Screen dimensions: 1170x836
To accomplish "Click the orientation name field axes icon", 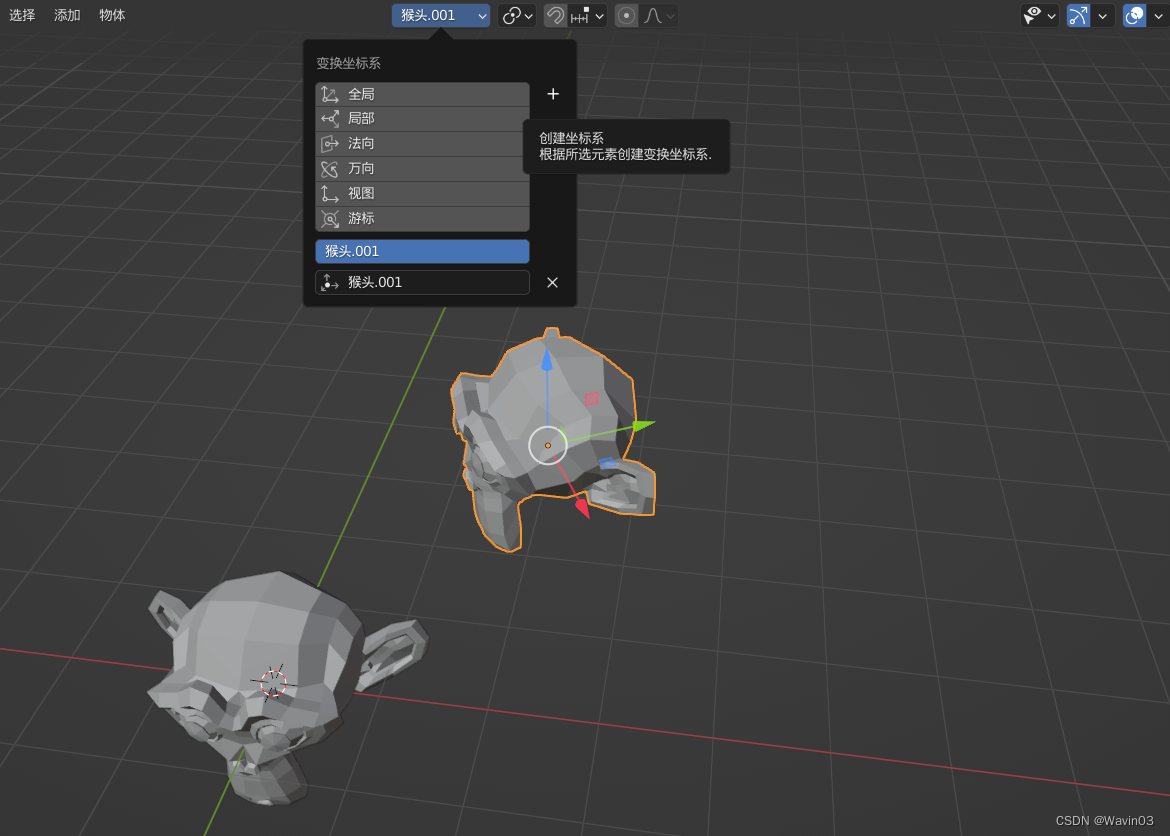I will click(330, 282).
